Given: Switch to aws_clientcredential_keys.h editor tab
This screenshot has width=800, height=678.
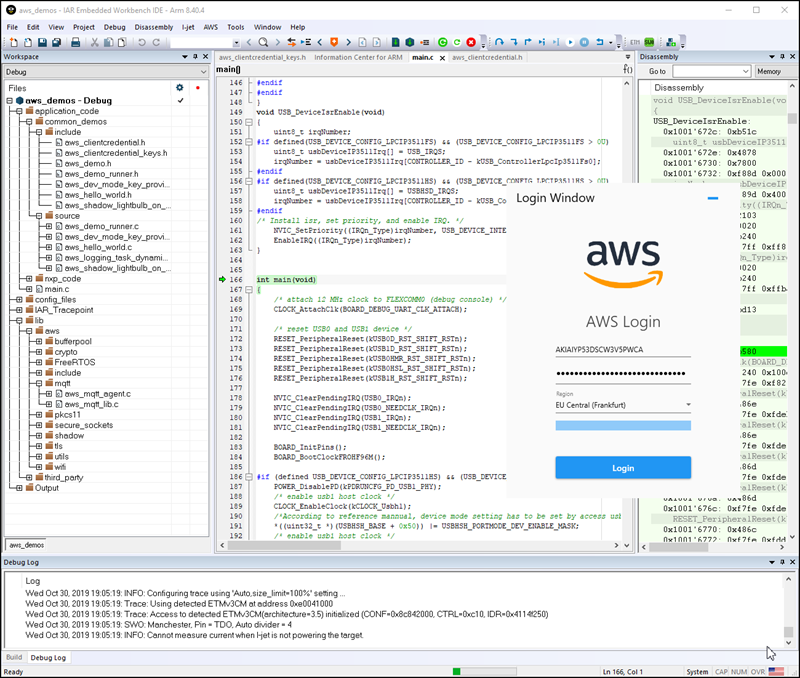Looking at the screenshot, I should 262,58.
